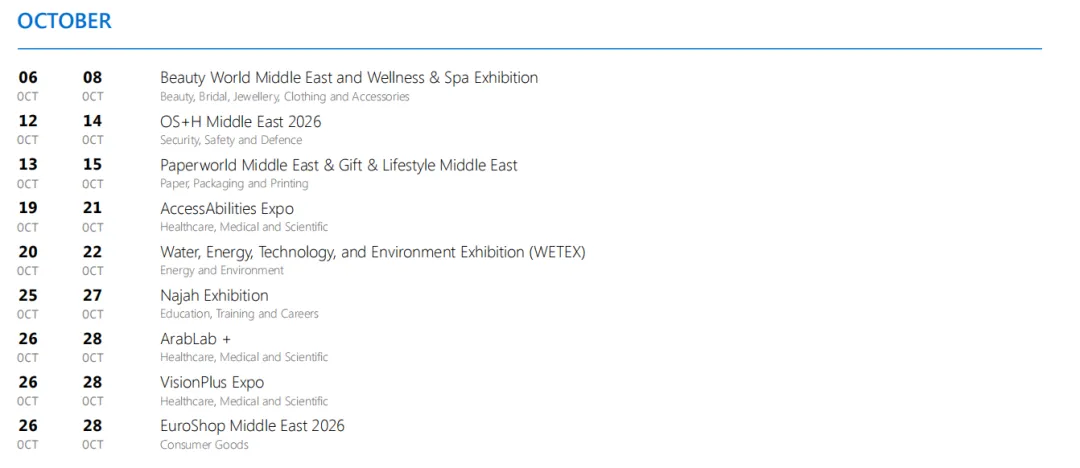1080x468 pixels.
Task: Click Beauty, Bridal, Jewellery category text
Action: click(284, 96)
